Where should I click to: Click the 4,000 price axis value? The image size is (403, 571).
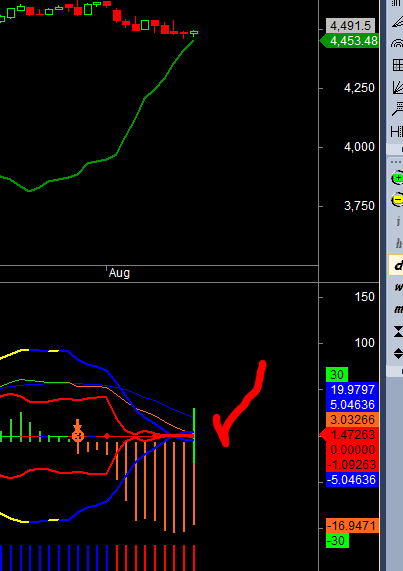tap(359, 147)
